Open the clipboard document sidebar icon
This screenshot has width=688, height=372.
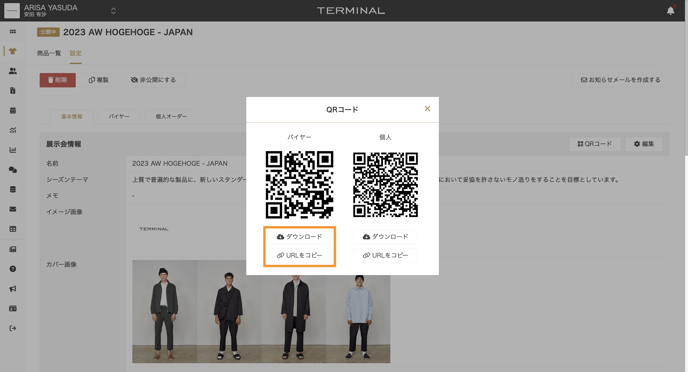[13, 90]
